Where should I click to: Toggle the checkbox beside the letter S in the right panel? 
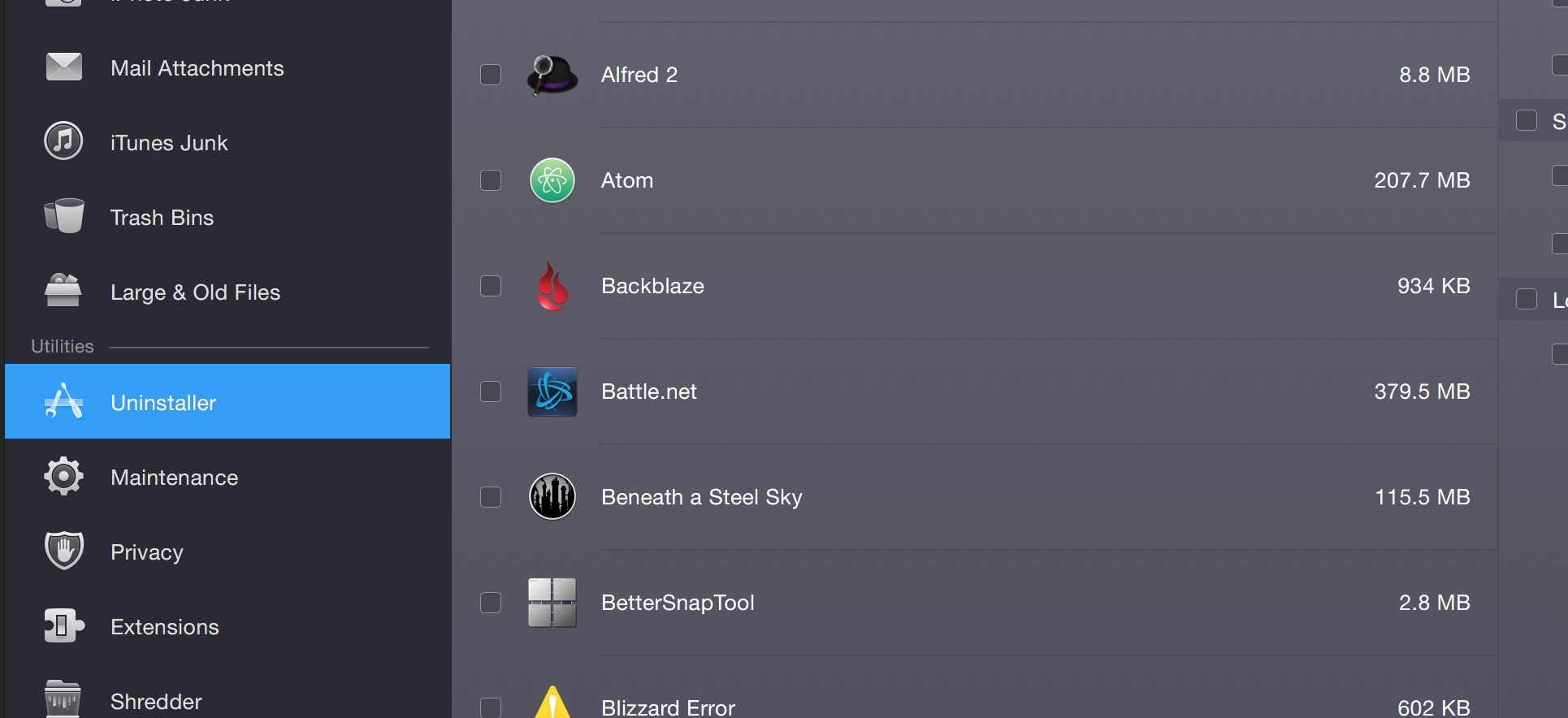tap(1527, 121)
